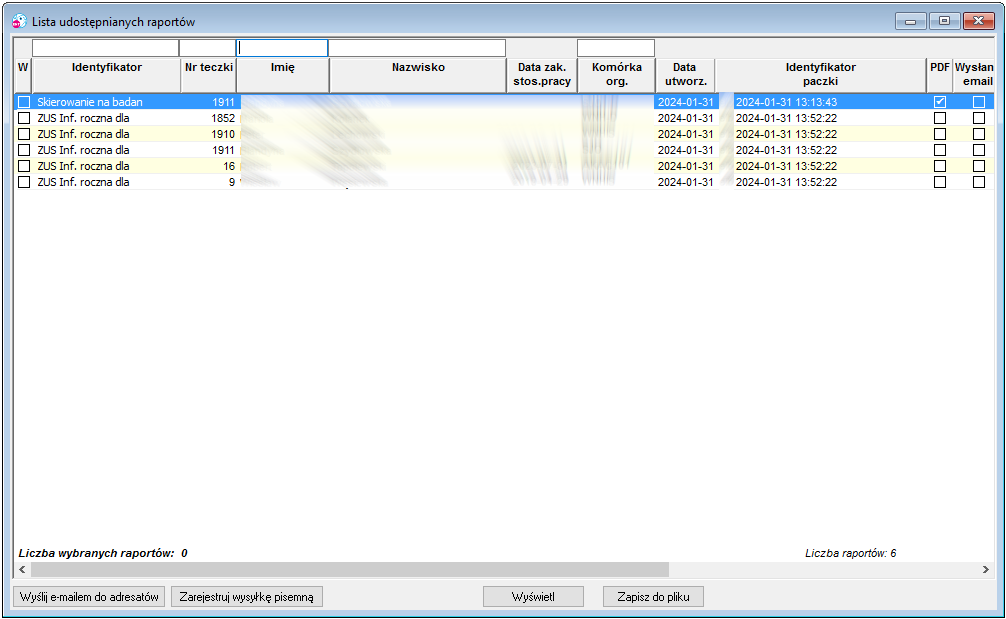Click Zarejestruj wysyłkę pisemną button

click(x=246, y=597)
